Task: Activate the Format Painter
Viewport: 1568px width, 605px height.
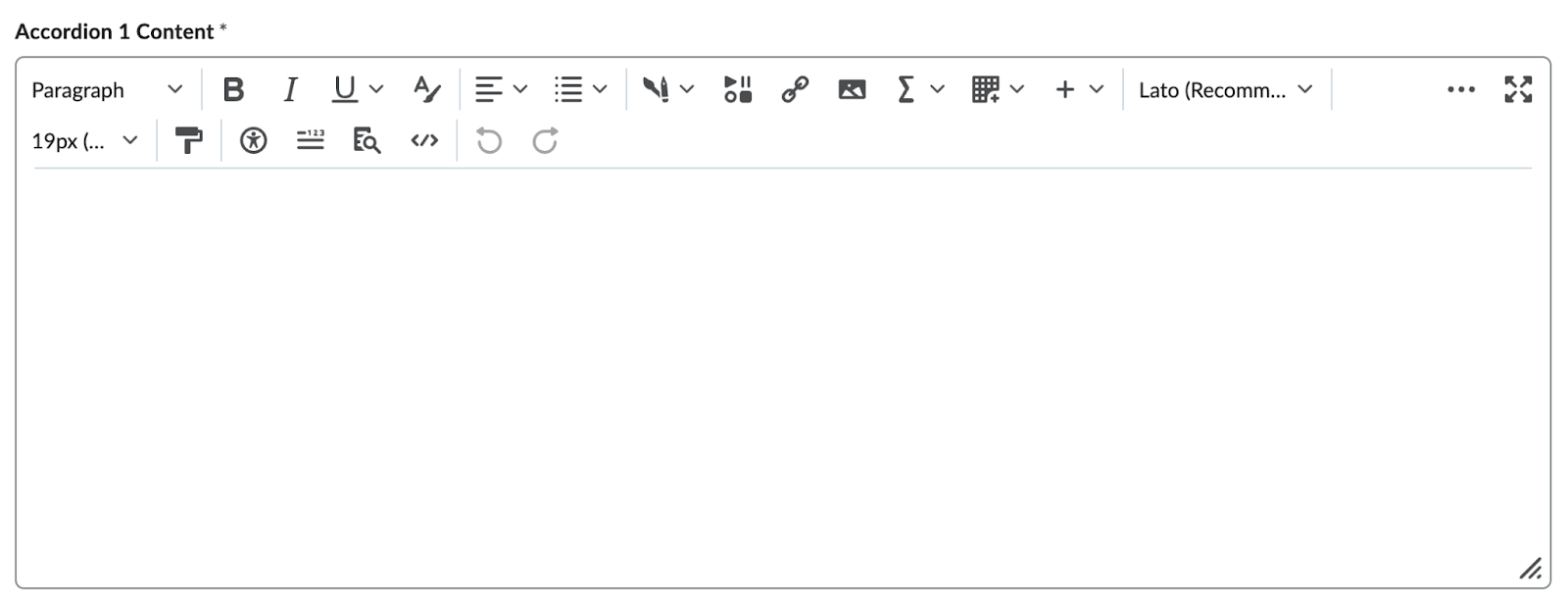Action: [188, 140]
